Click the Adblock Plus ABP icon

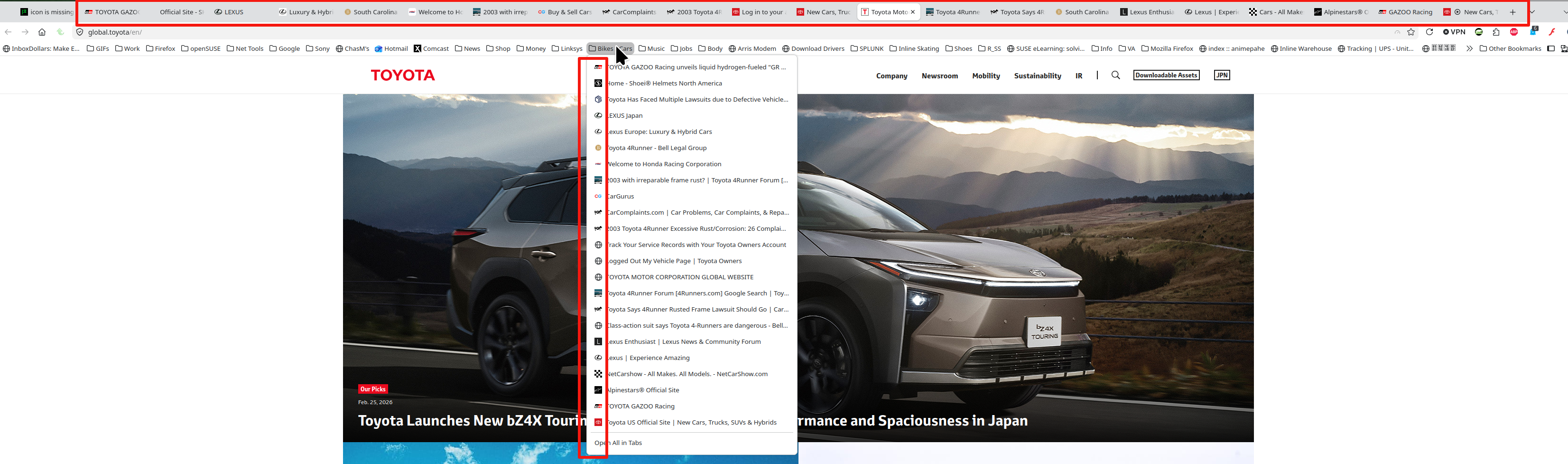(x=1514, y=32)
